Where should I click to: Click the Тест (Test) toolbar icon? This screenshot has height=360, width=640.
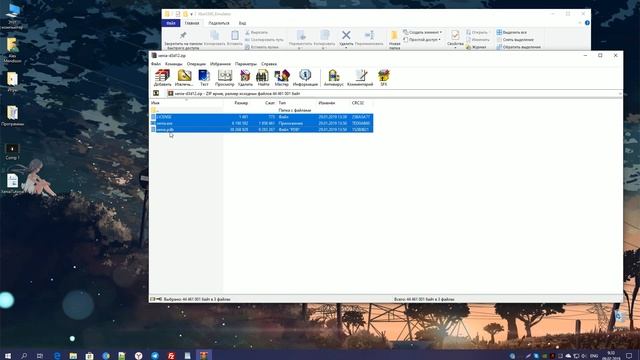pyautogui.click(x=204, y=77)
